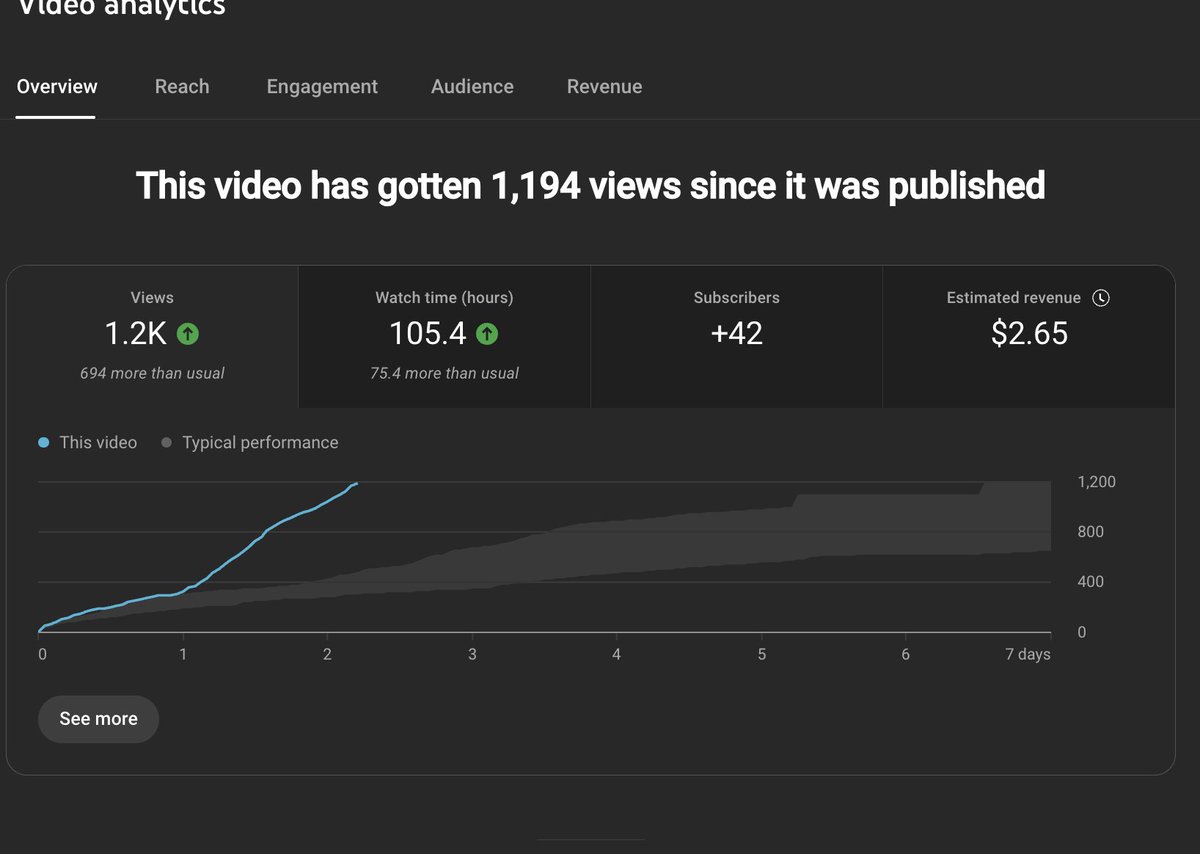Click the '75.4 more than usual' text
The image size is (1200, 854).
[x=444, y=373]
